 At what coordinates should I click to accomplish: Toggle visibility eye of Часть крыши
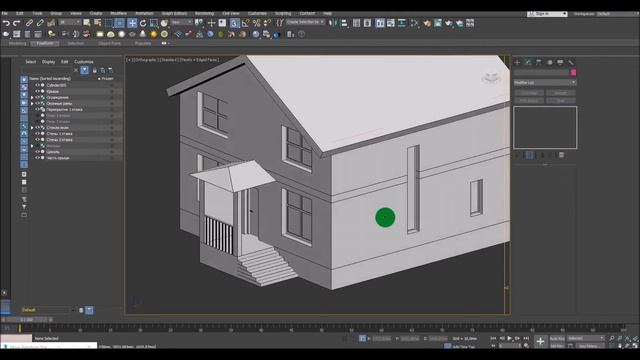coord(37,158)
